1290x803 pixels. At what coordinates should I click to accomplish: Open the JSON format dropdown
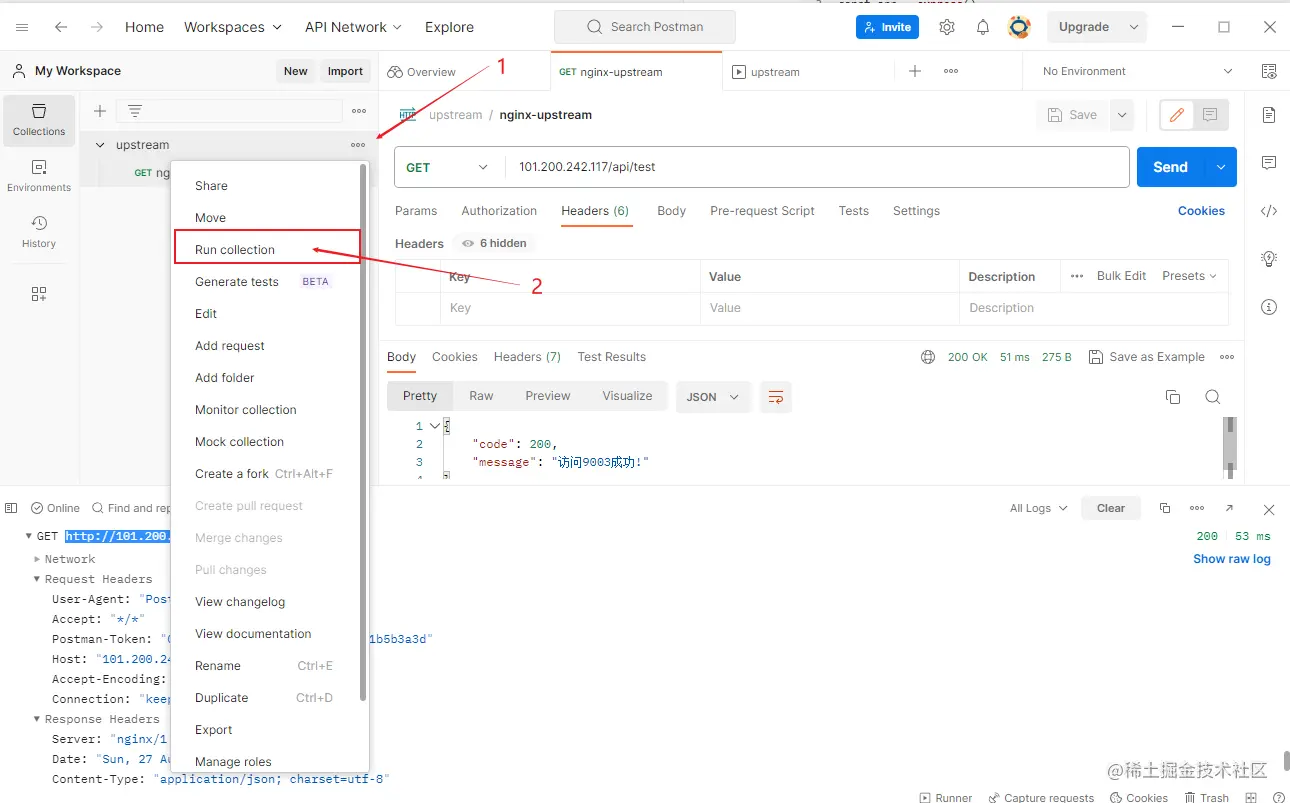pos(713,397)
